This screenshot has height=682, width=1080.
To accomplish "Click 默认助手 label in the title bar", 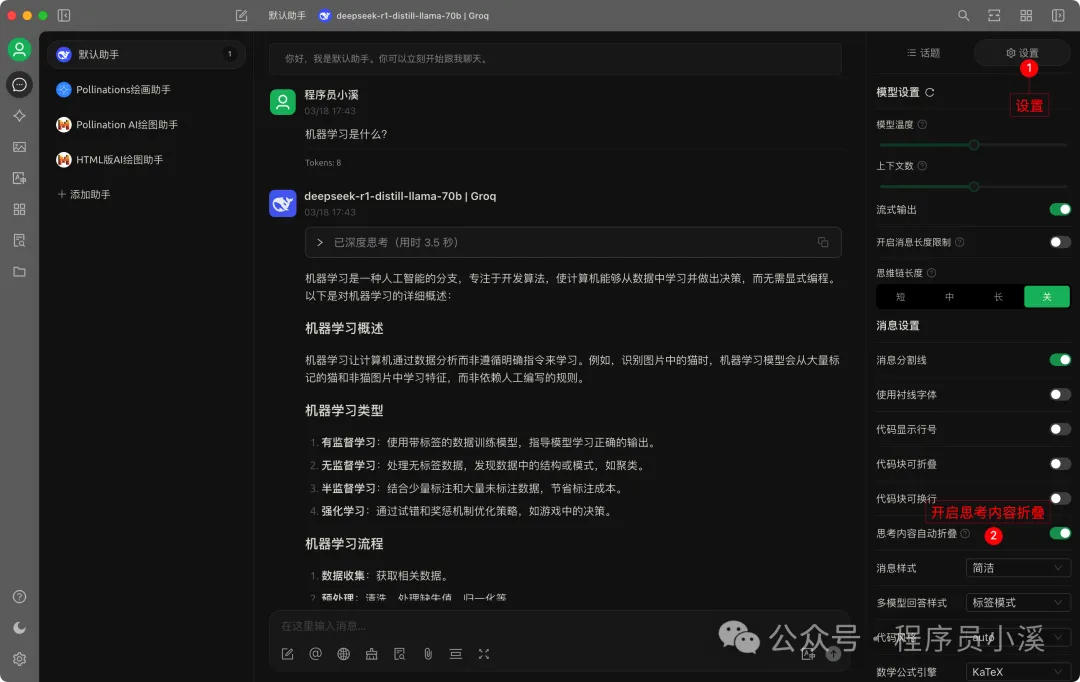I will pos(287,15).
